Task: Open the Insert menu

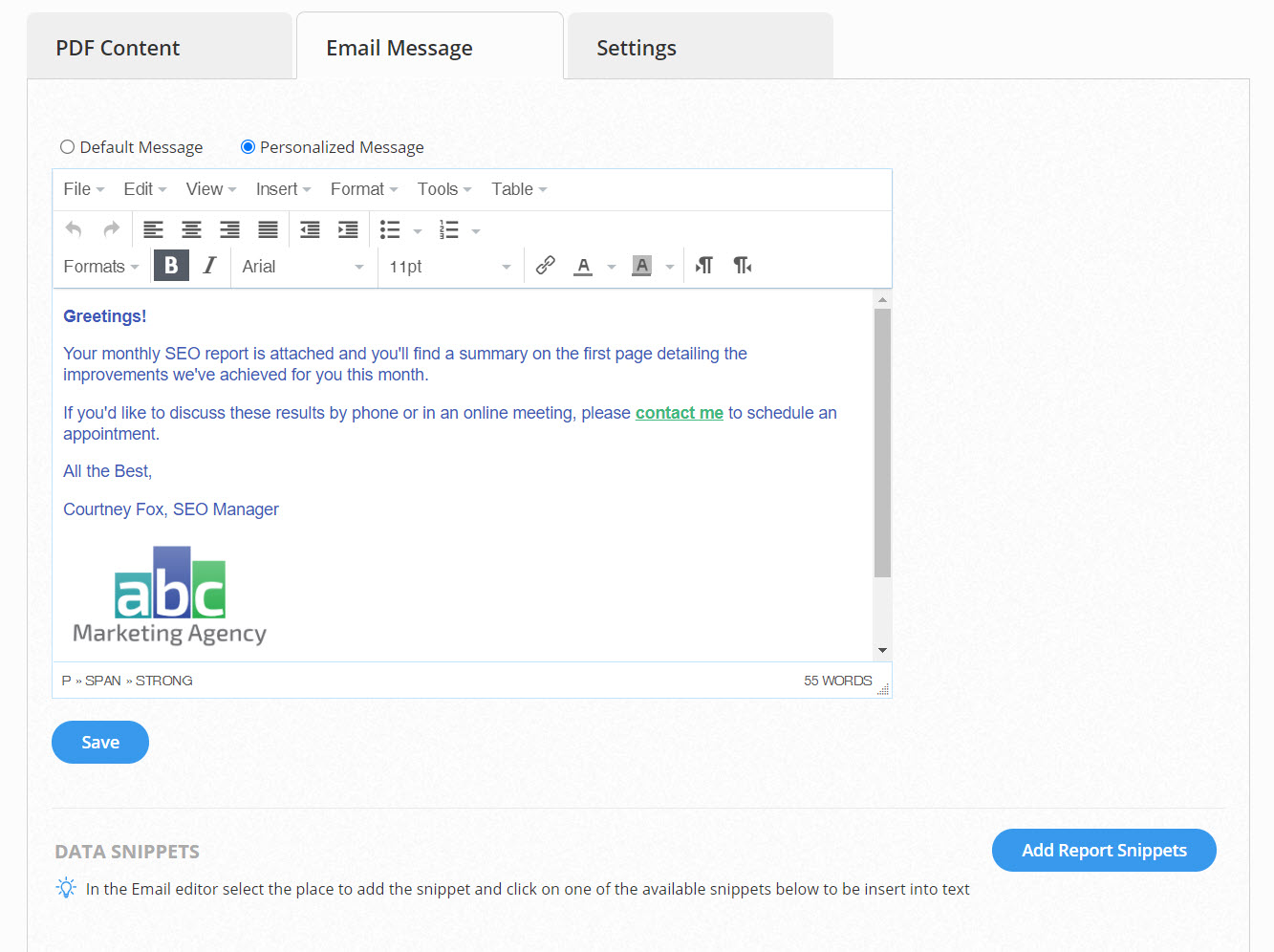Action: [283, 189]
